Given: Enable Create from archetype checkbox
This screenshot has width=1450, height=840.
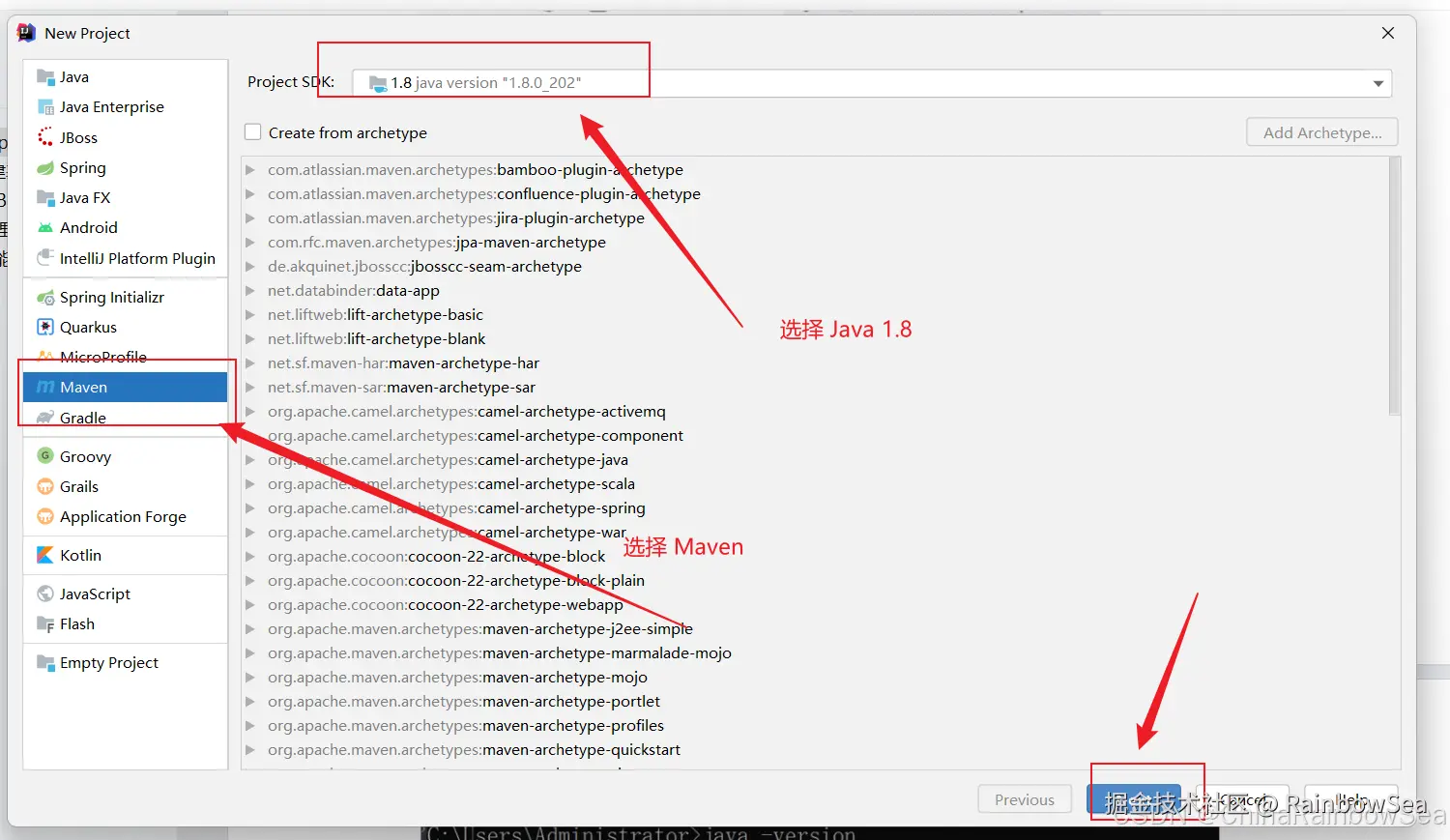Looking at the screenshot, I should [x=253, y=132].
